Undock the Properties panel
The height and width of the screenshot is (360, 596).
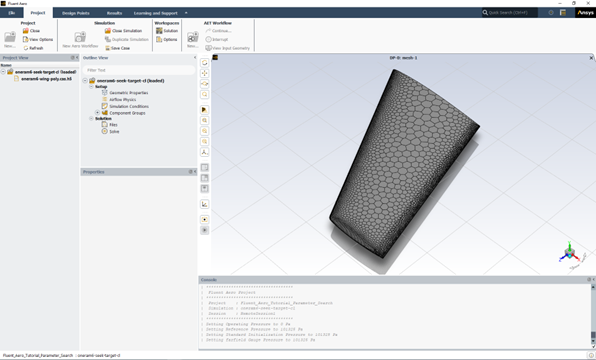(190, 172)
